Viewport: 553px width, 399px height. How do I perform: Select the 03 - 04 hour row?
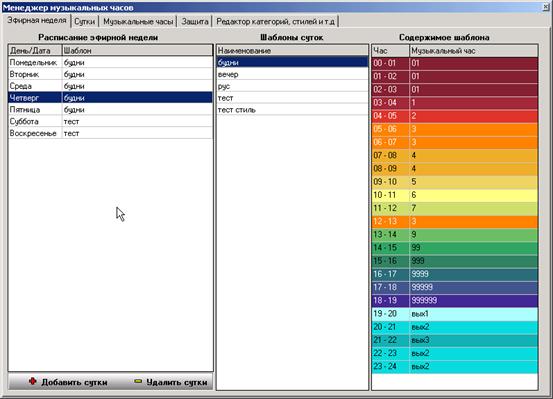coord(455,103)
